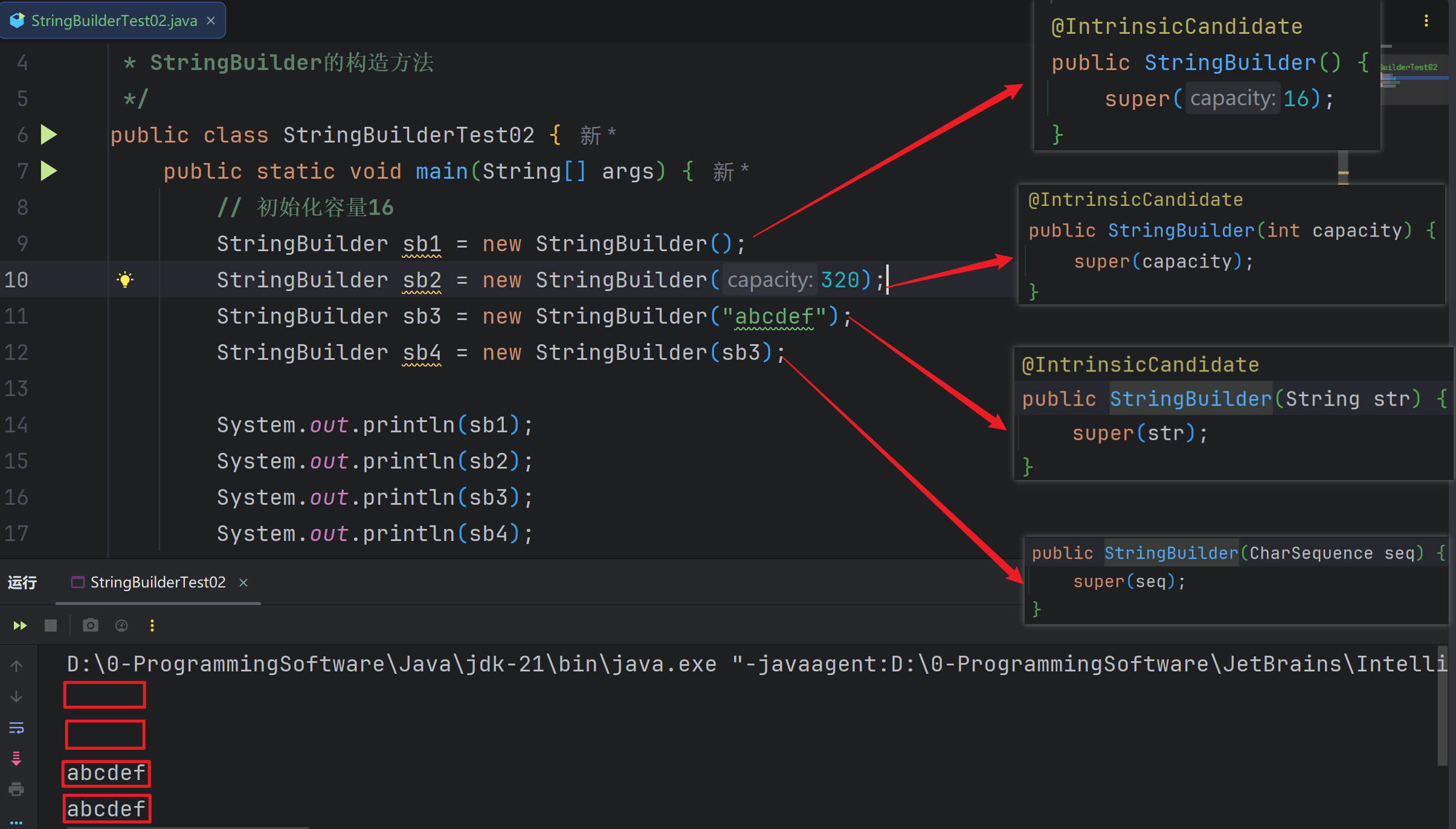Close the StringBuilderTest02 run tab

(x=243, y=583)
